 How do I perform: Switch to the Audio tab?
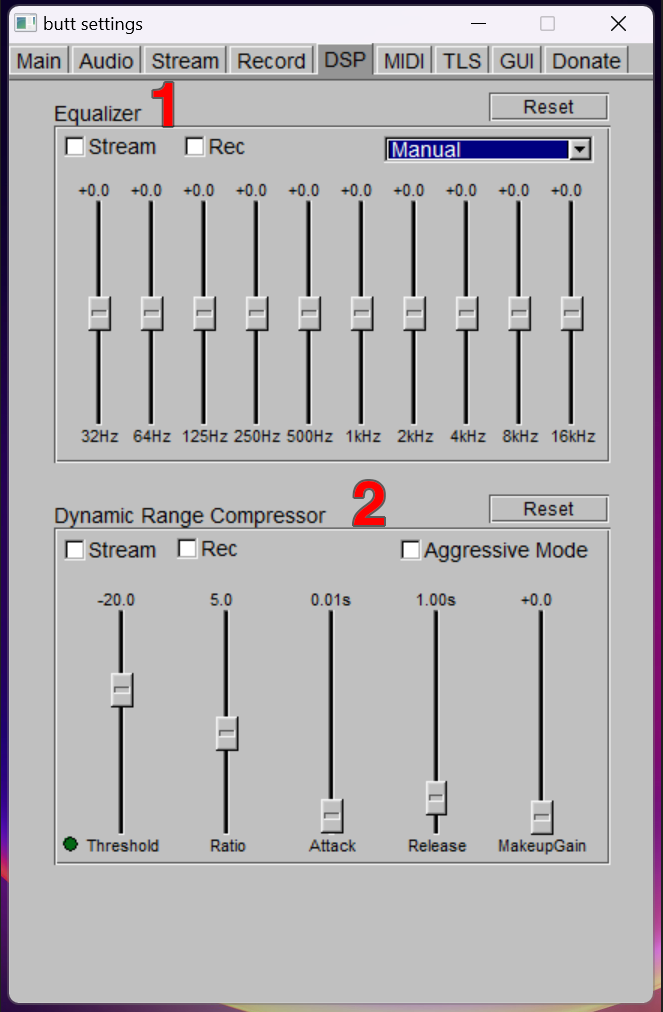coord(106,61)
